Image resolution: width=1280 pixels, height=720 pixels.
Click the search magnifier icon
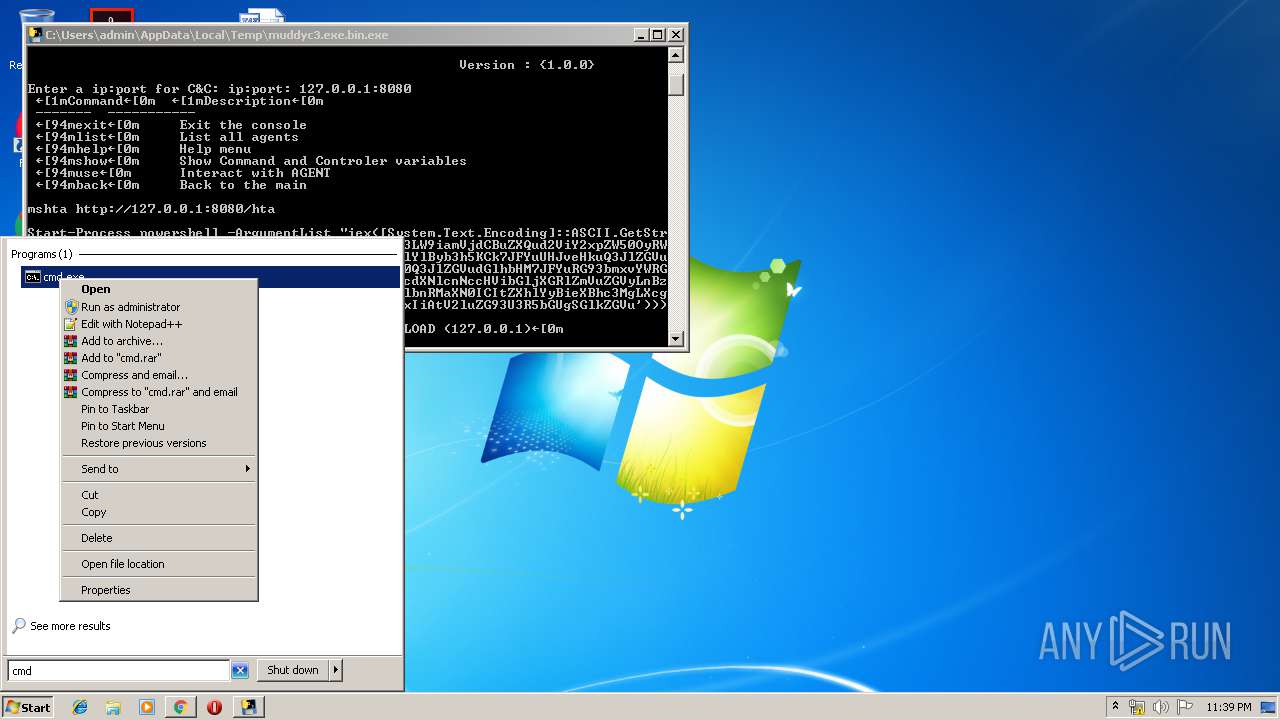(x=19, y=626)
